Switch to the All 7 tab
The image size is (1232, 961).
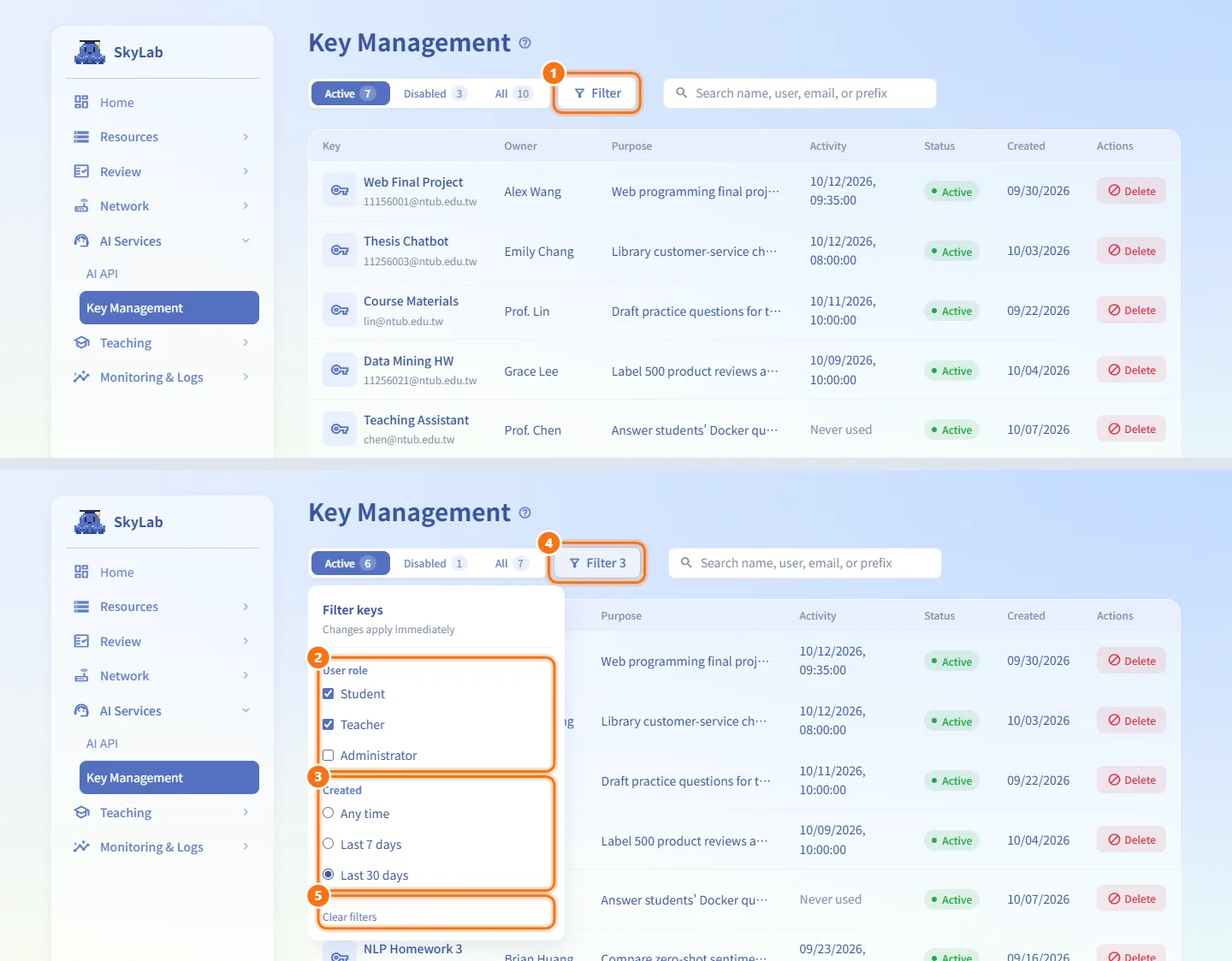click(x=512, y=563)
